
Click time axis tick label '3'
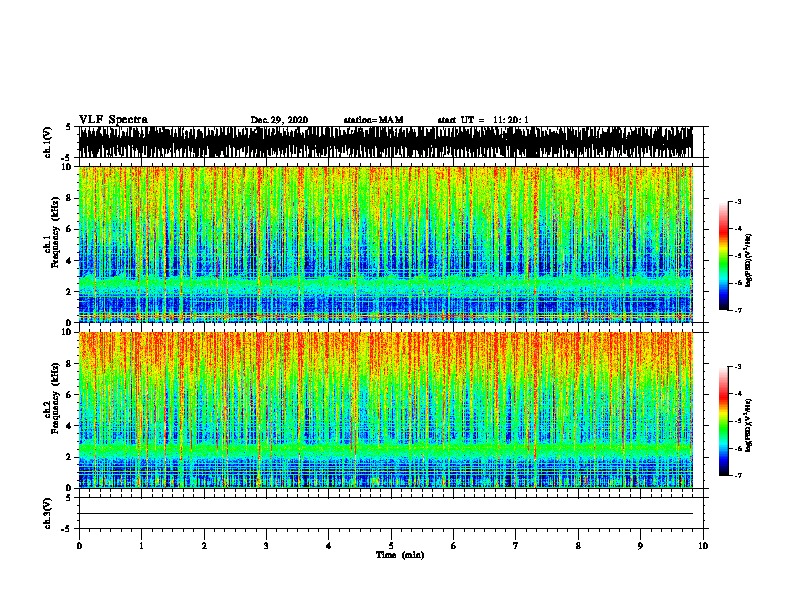(266, 545)
